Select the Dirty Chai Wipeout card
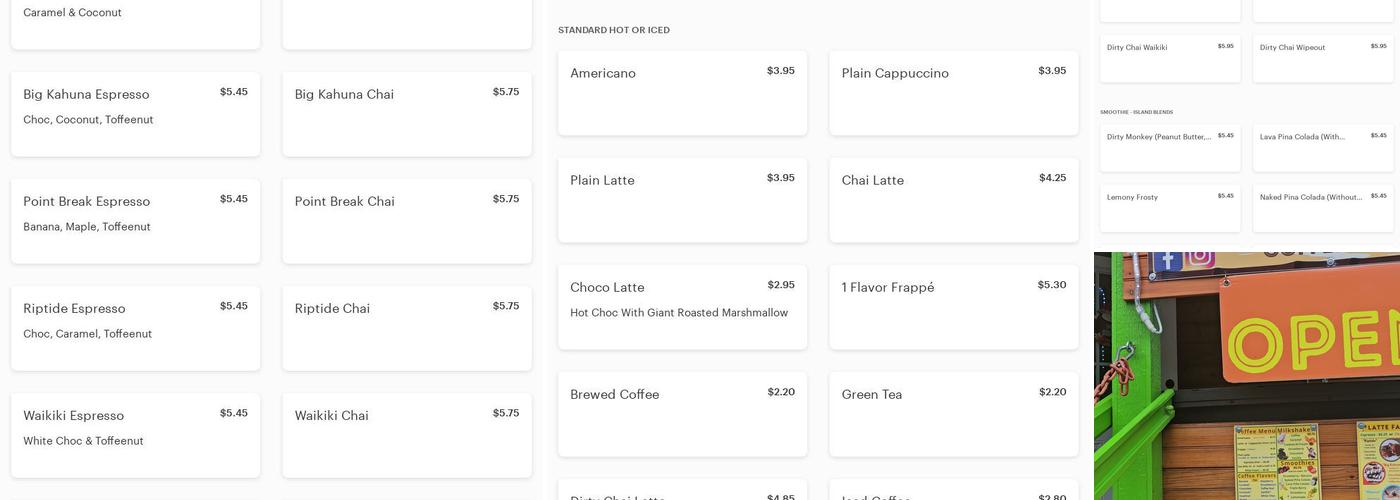1400x500 pixels. pos(1323,58)
